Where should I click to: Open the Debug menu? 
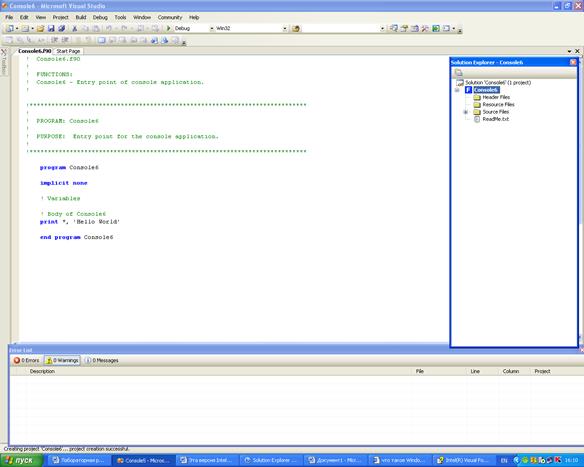pos(100,18)
